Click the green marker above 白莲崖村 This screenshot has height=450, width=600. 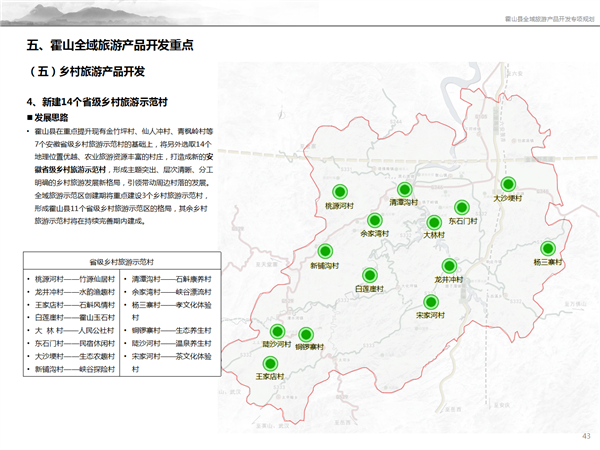pos(370,275)
